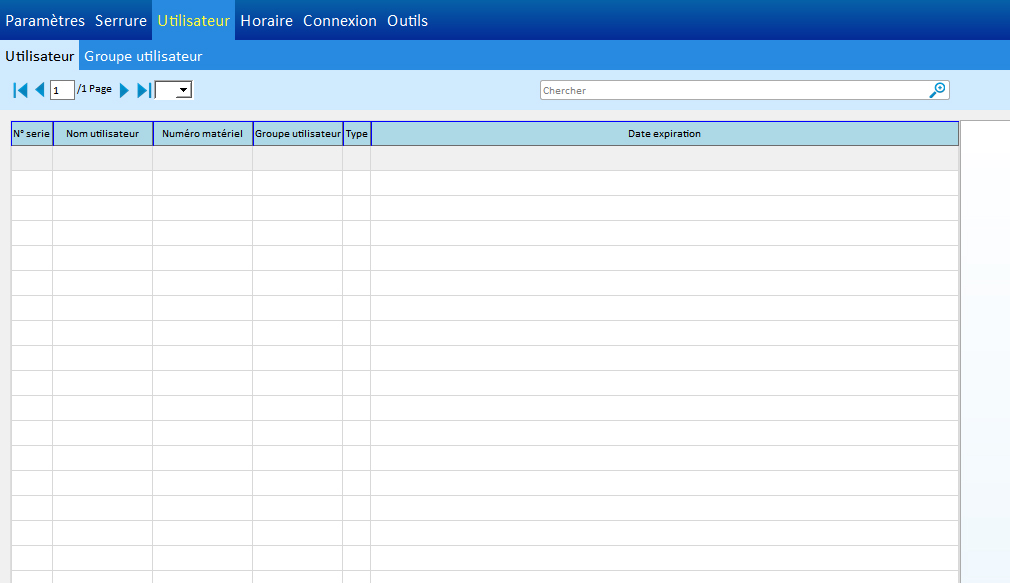Screen dimensions: 1010x584
Task: Open the Paramètres menu
Action: (45, 20)
